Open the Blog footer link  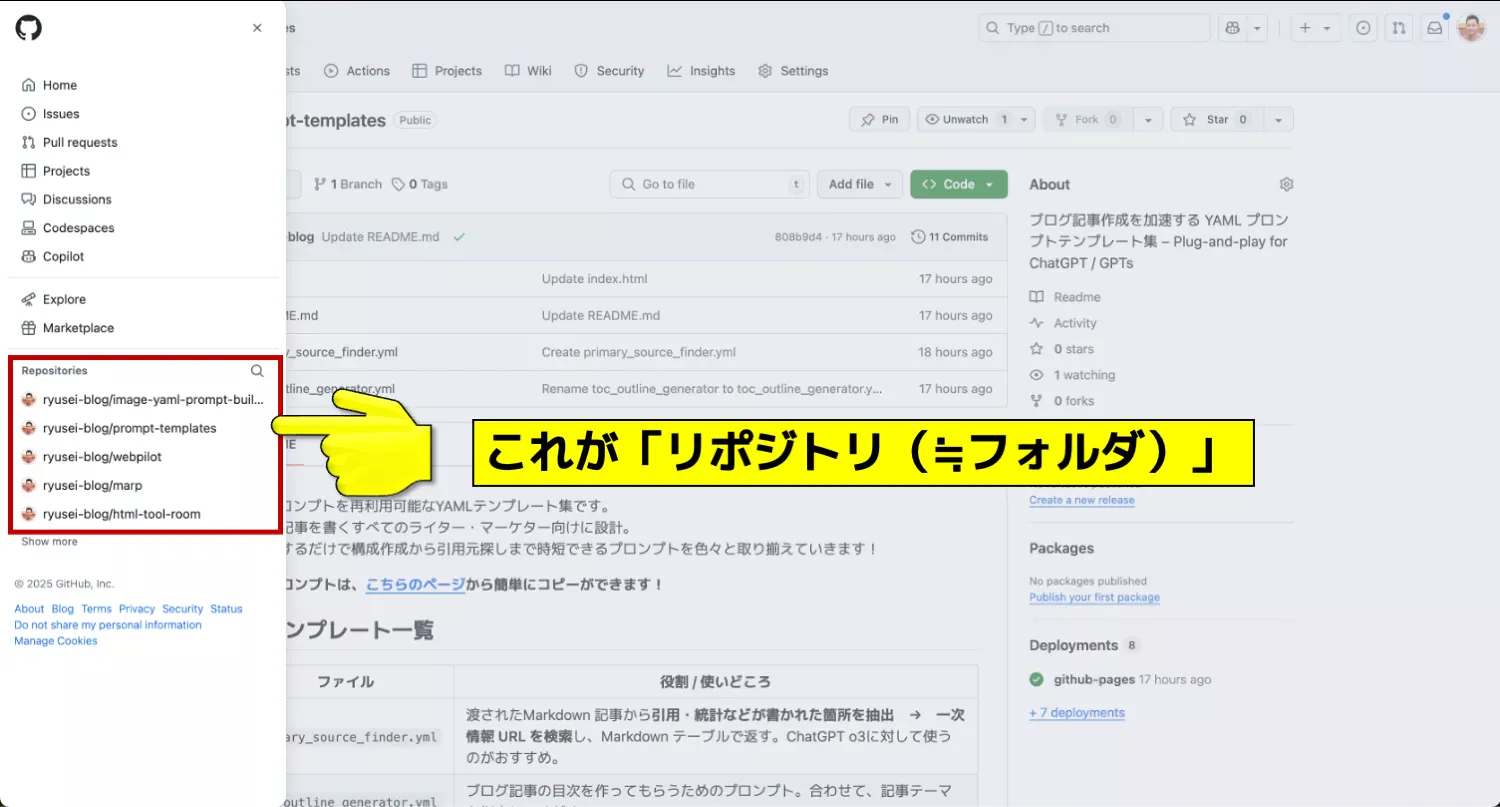point(62,609)
